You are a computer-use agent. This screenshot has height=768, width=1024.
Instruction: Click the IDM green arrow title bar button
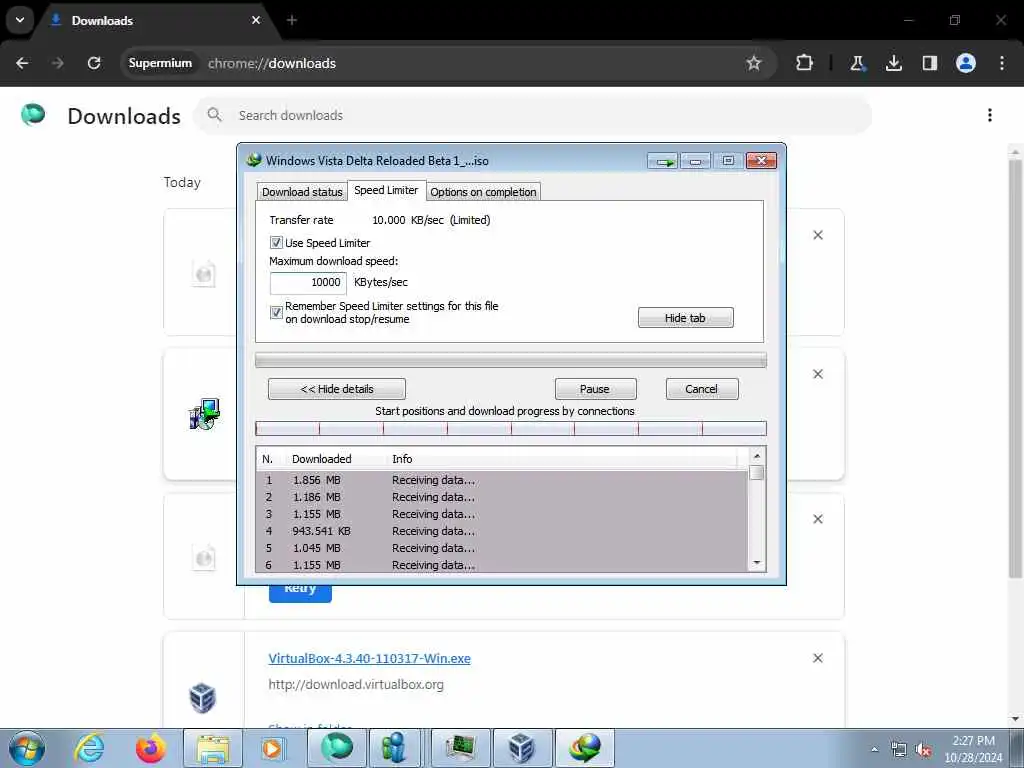(663, 161)
